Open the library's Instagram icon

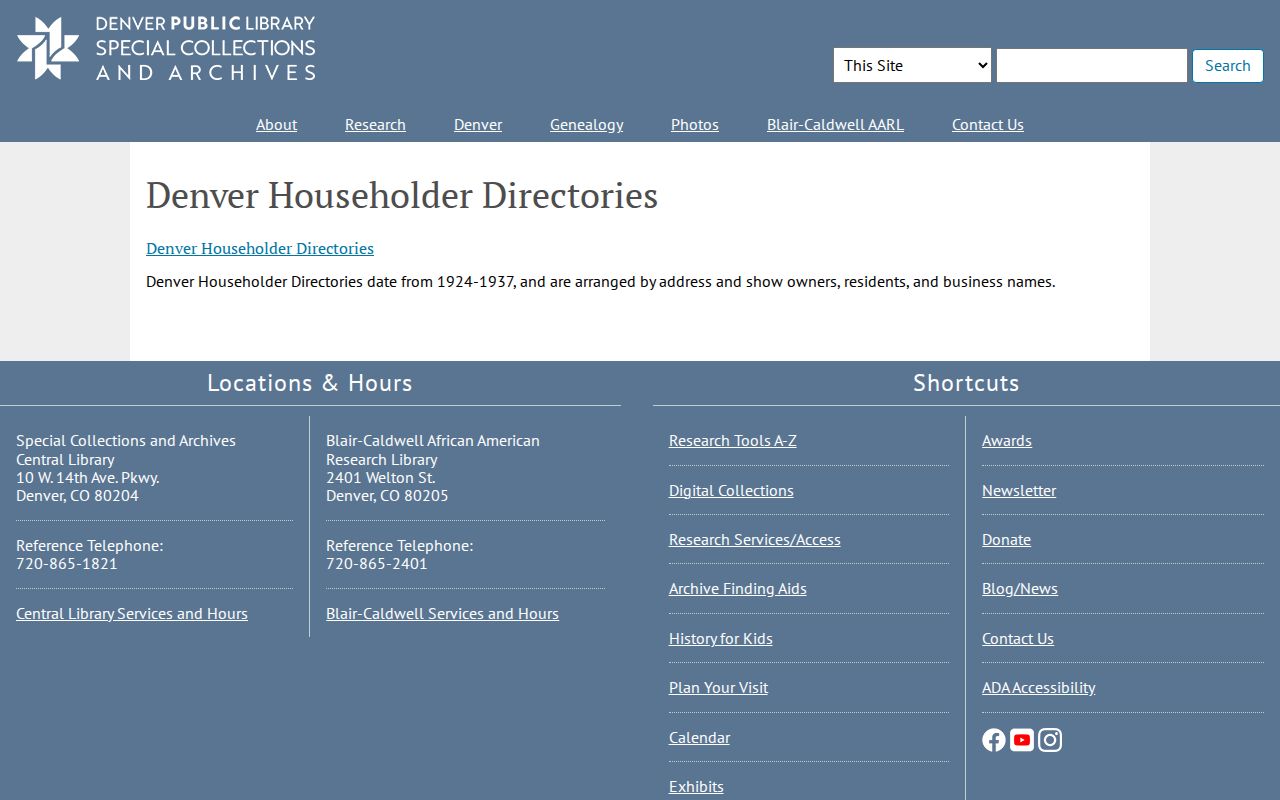point(1050,740)
